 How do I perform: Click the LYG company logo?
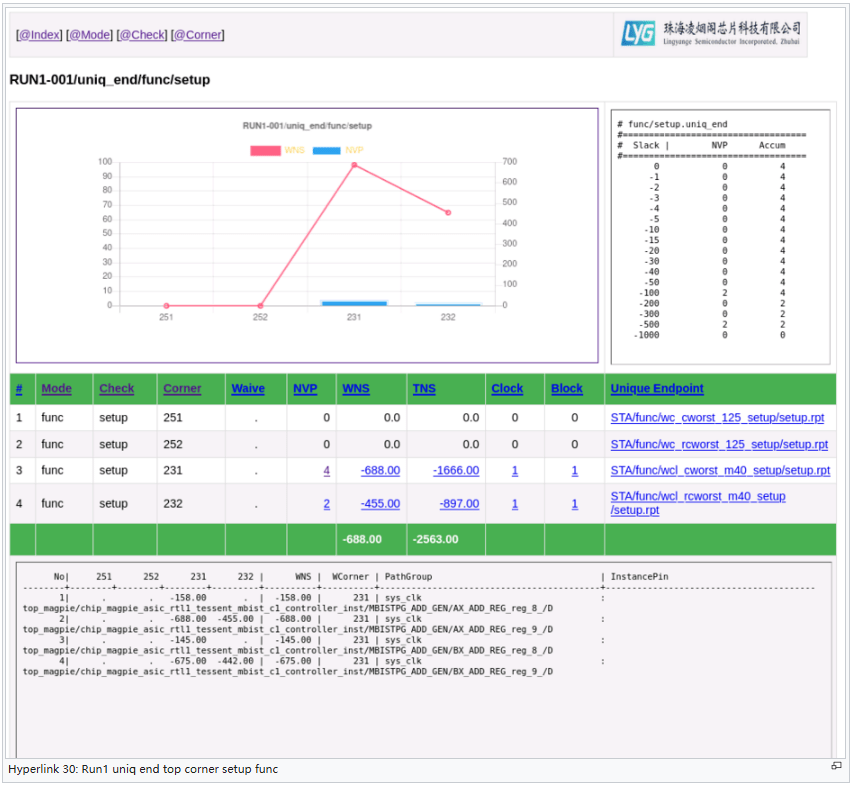[x=711, y=35]
